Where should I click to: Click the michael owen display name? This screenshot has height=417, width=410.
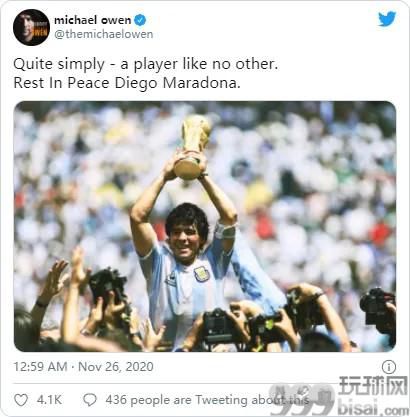[93, 20]
